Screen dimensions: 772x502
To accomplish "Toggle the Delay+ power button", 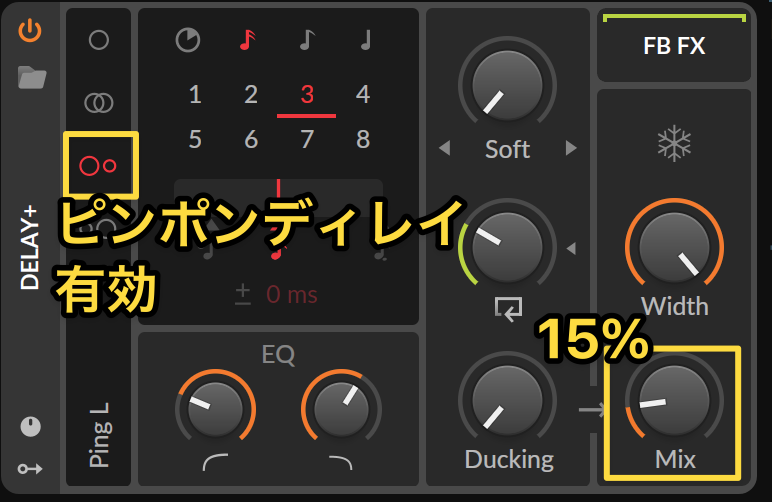I will click(x=30, y=30).
